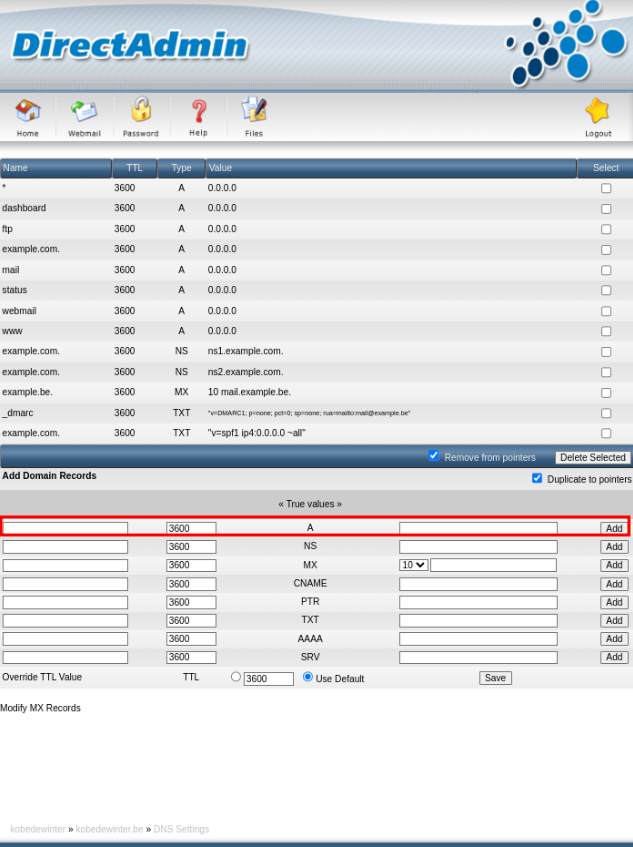This screenshot has width=633, height=847.
Task: Click the DirectAdmin logo
Action: pyautogui.click(x=130, y=45)
